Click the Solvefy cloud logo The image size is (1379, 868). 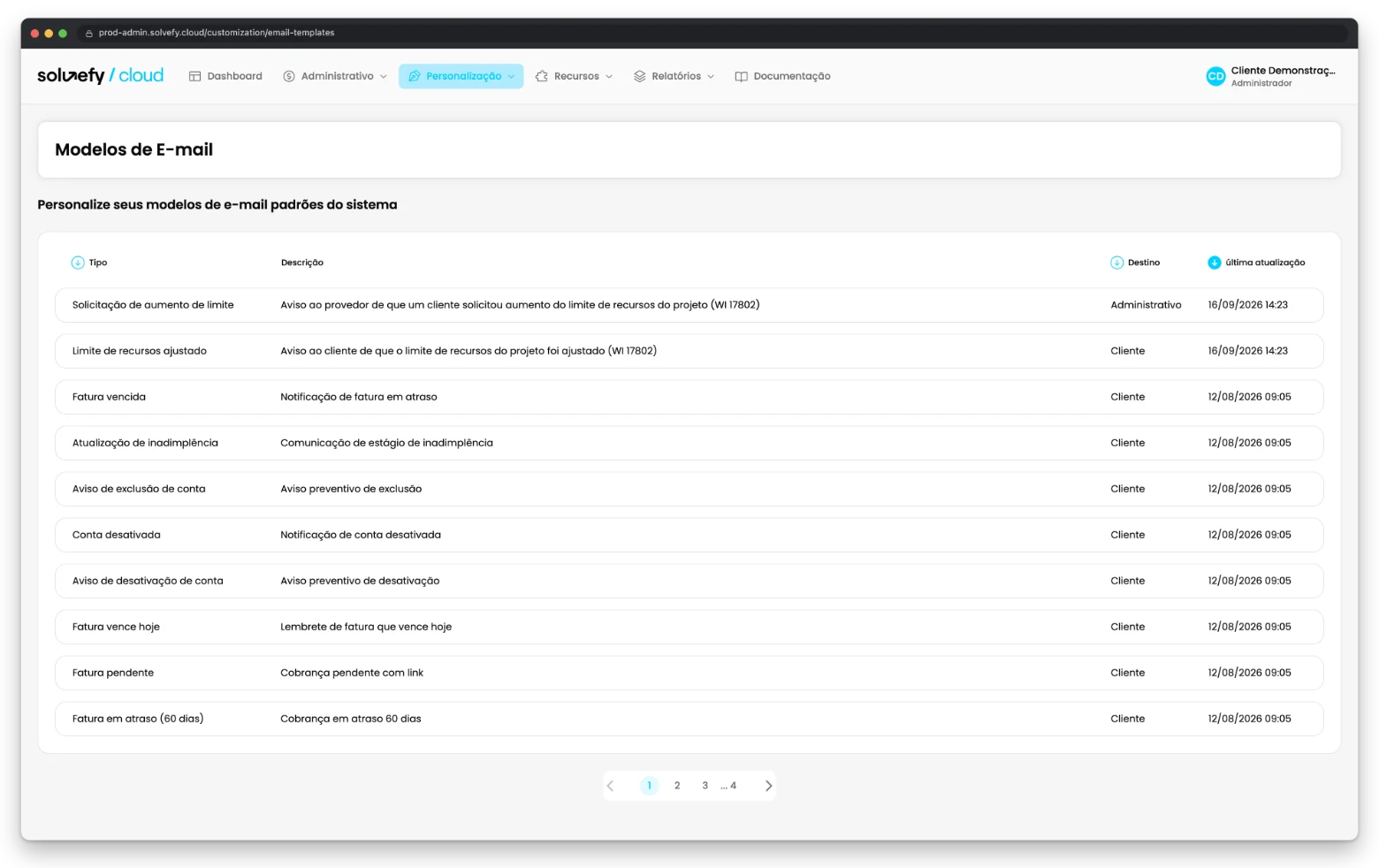coord(101,76)
